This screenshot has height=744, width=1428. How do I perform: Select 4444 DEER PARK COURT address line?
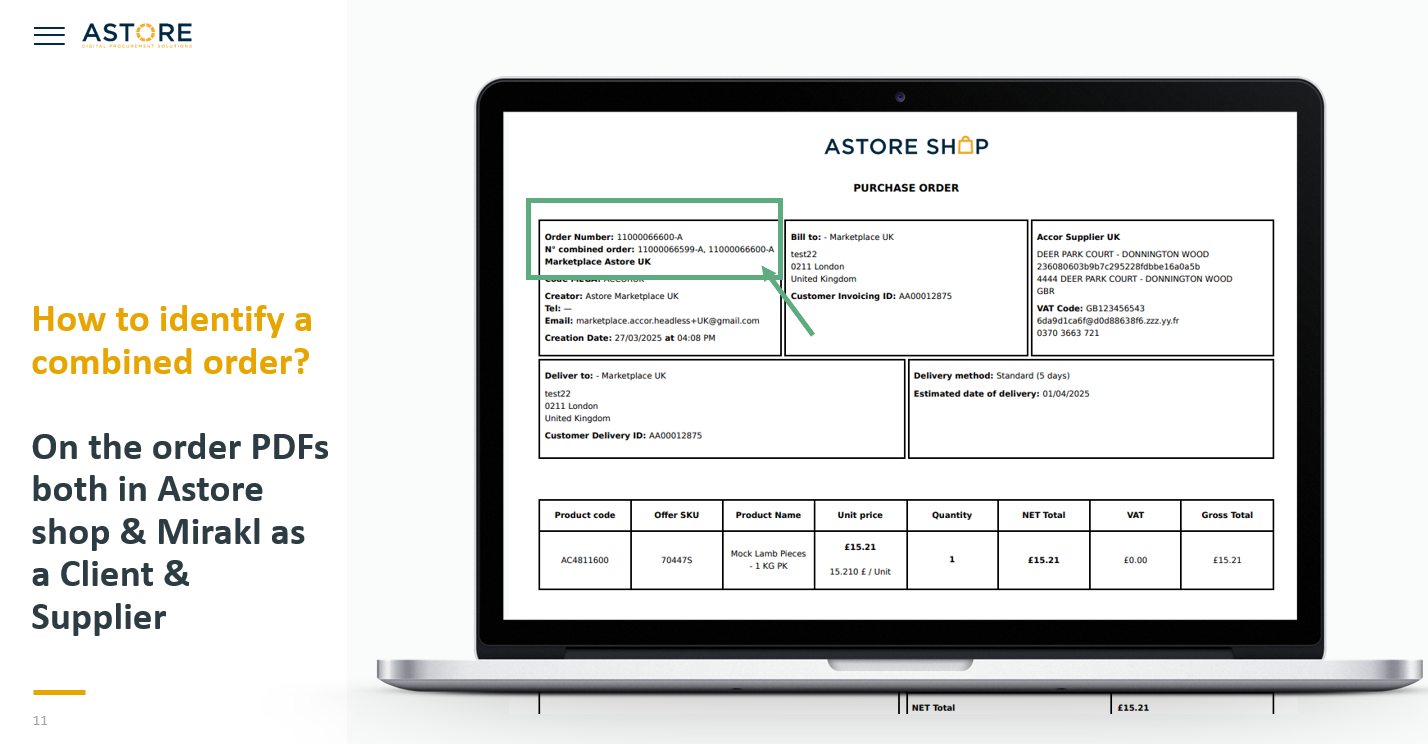[1134, 279]
